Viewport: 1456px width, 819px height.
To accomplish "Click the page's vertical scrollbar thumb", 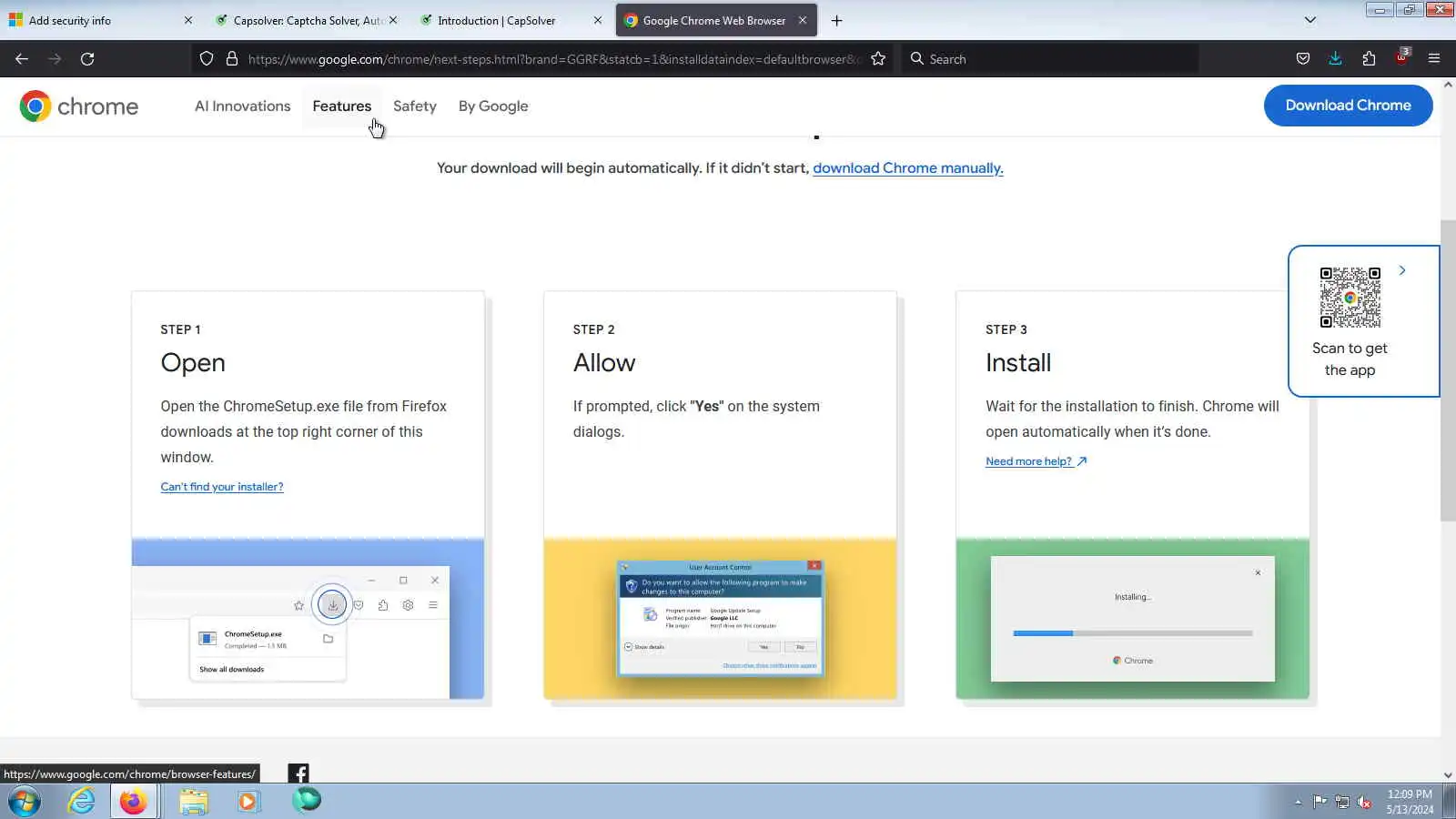I will pyautogui.click(x=1448, y=370).
